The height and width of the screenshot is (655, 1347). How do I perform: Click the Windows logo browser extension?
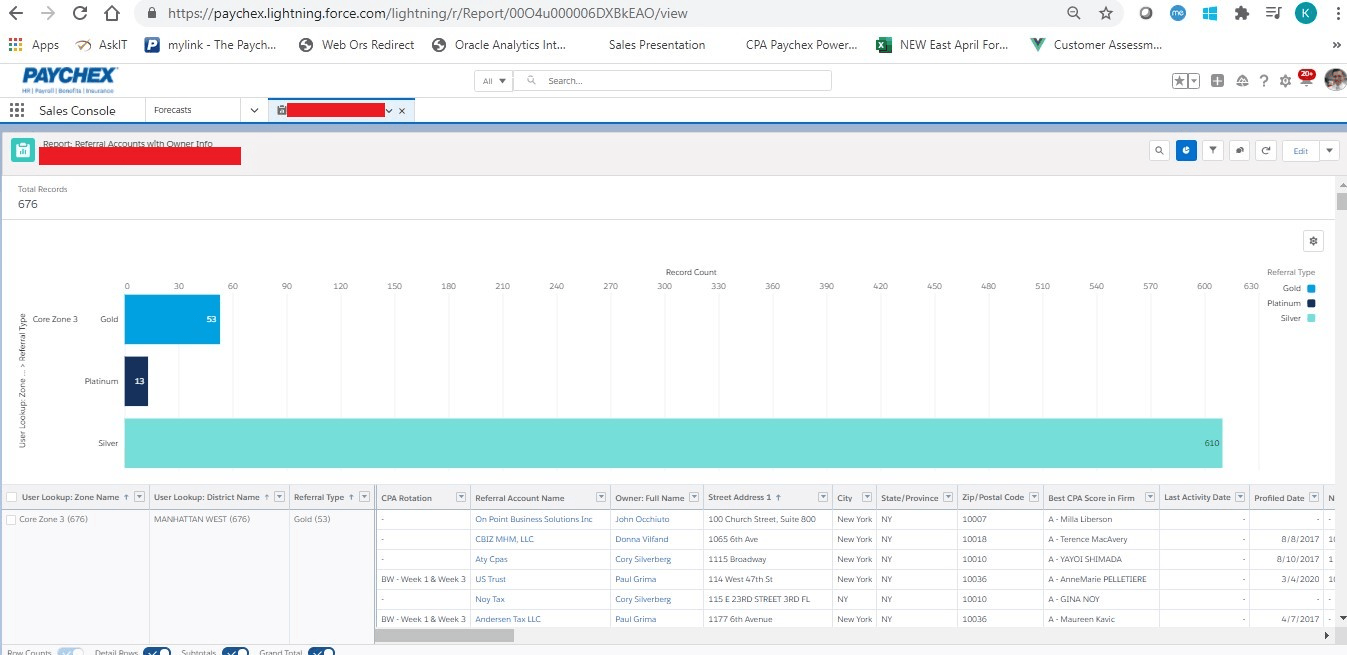coord(1209,13)
